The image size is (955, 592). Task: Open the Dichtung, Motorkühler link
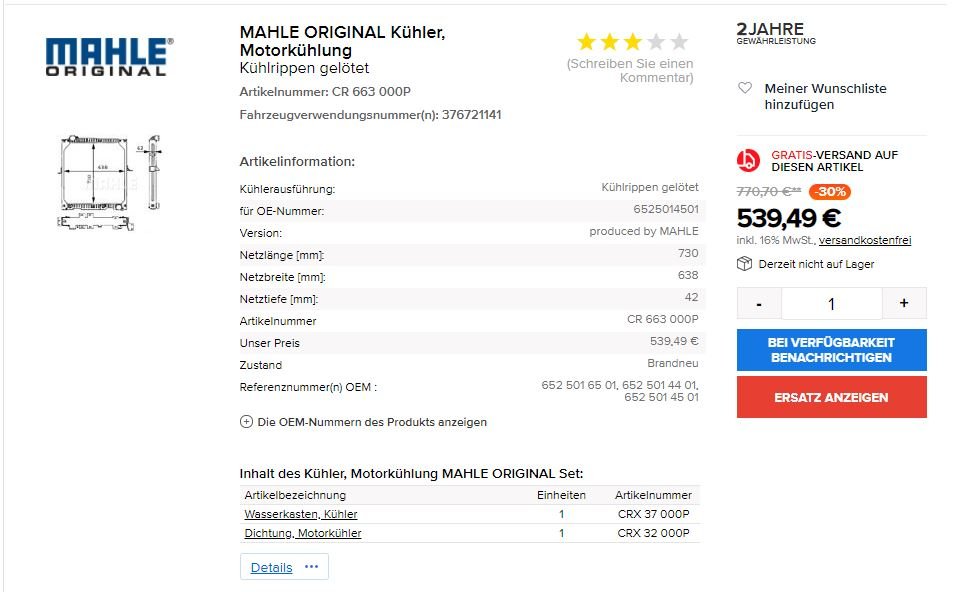click(303, 533)
